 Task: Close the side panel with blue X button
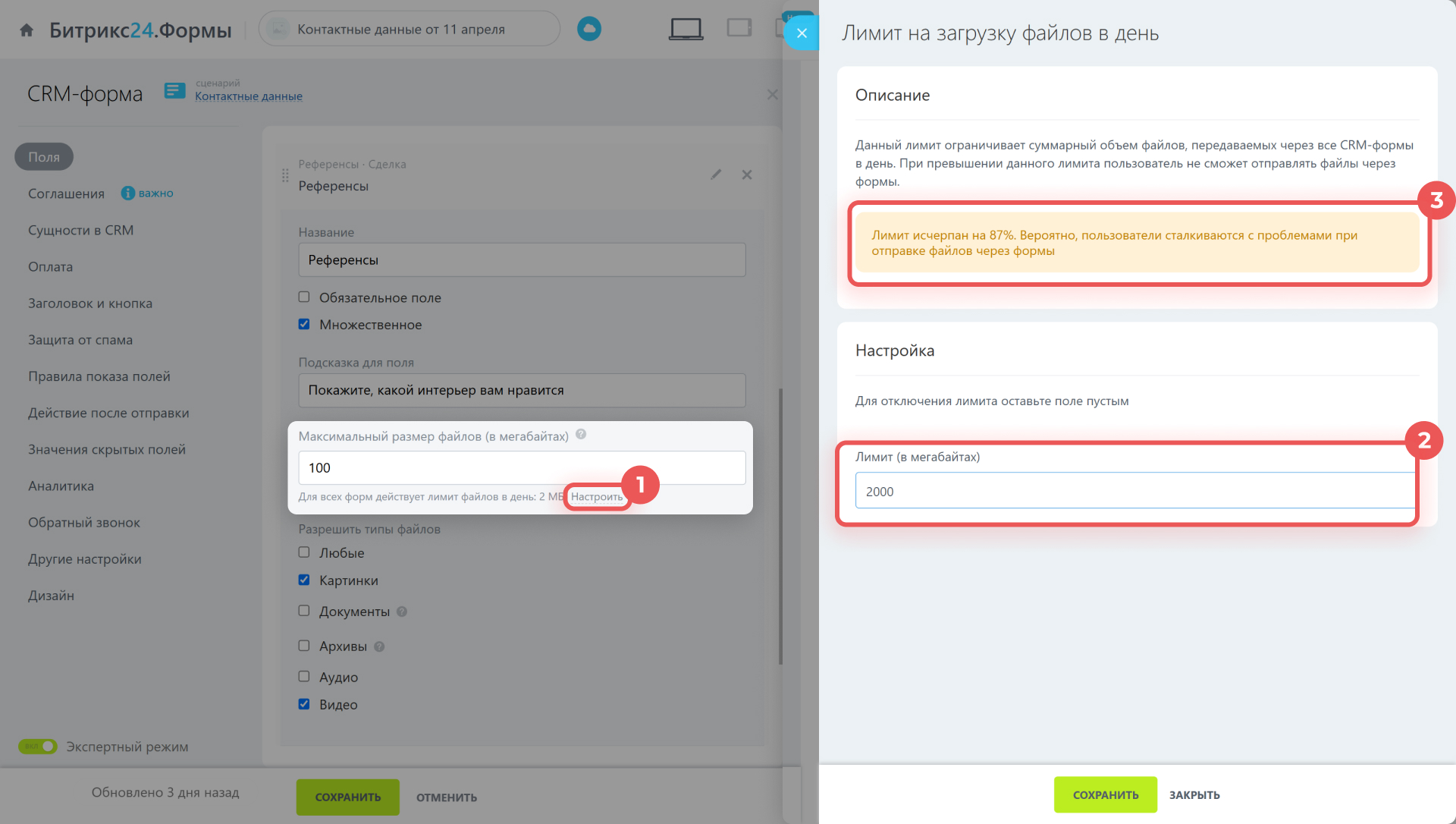(802, 33)
